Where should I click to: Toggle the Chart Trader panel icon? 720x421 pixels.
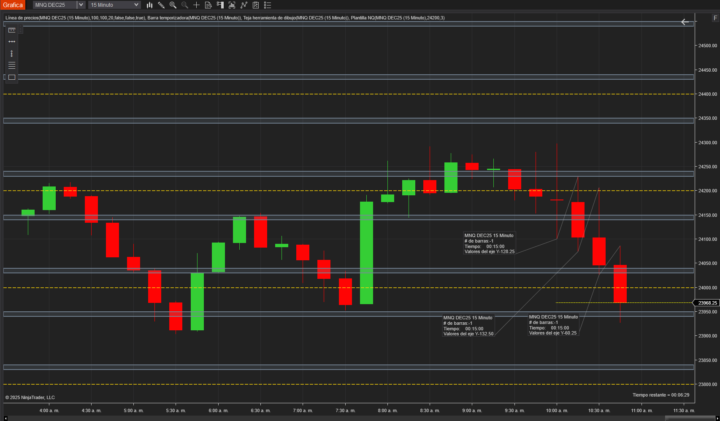pyautogui.click(x=220, y=5)
